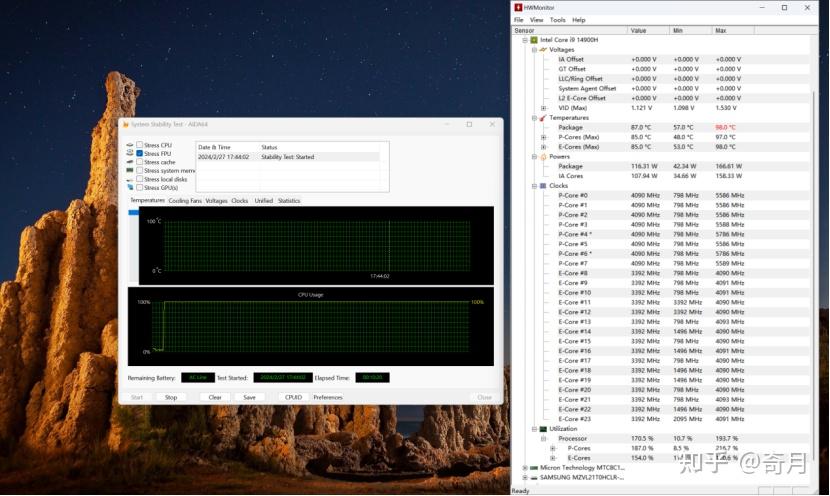Enable the Stress cache checkbox
The height and width of the screenshot is (496, 830).
tap(140, 162)
